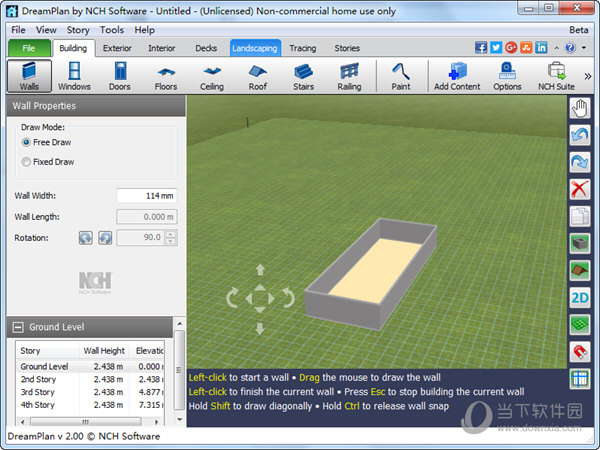Open the File menu
Screen dimensions: 600x450
point(18,30)
